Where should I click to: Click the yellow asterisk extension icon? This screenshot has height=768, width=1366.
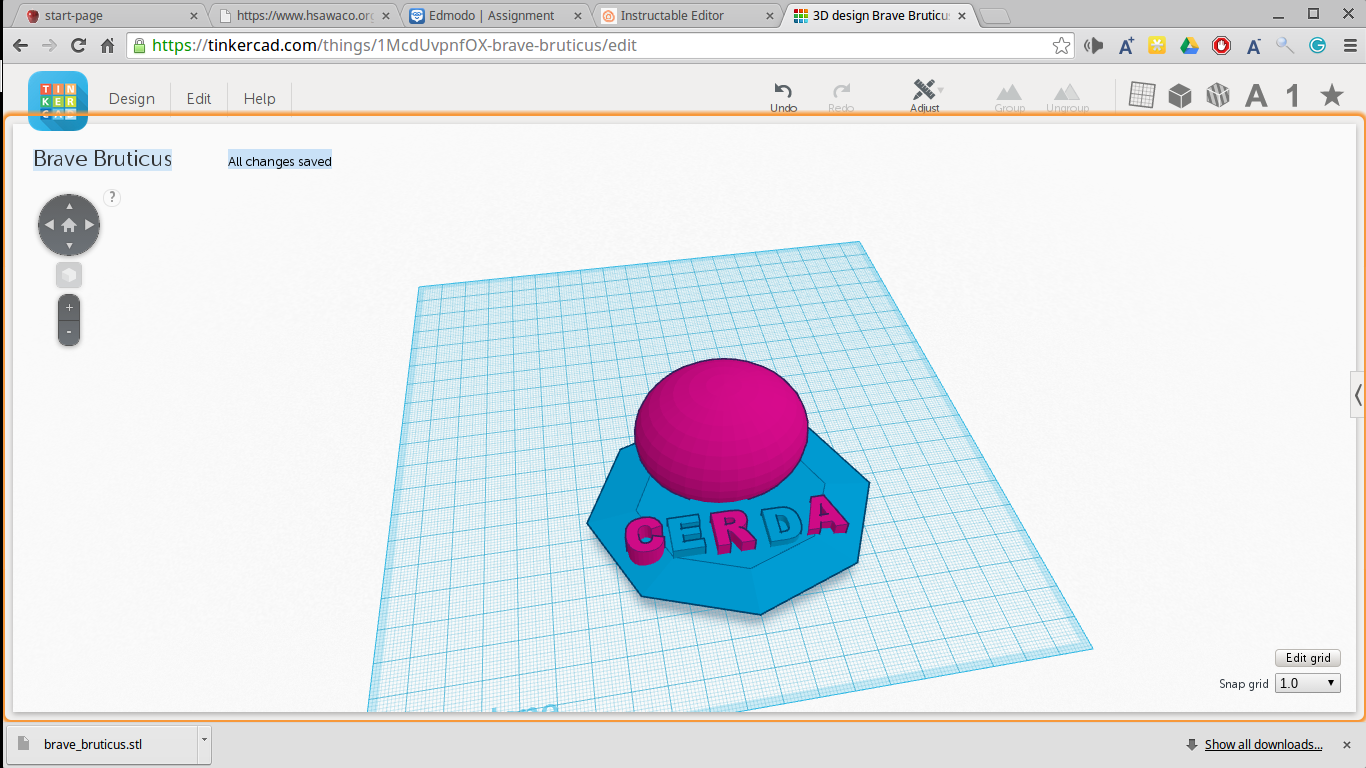pos(1157,46)
